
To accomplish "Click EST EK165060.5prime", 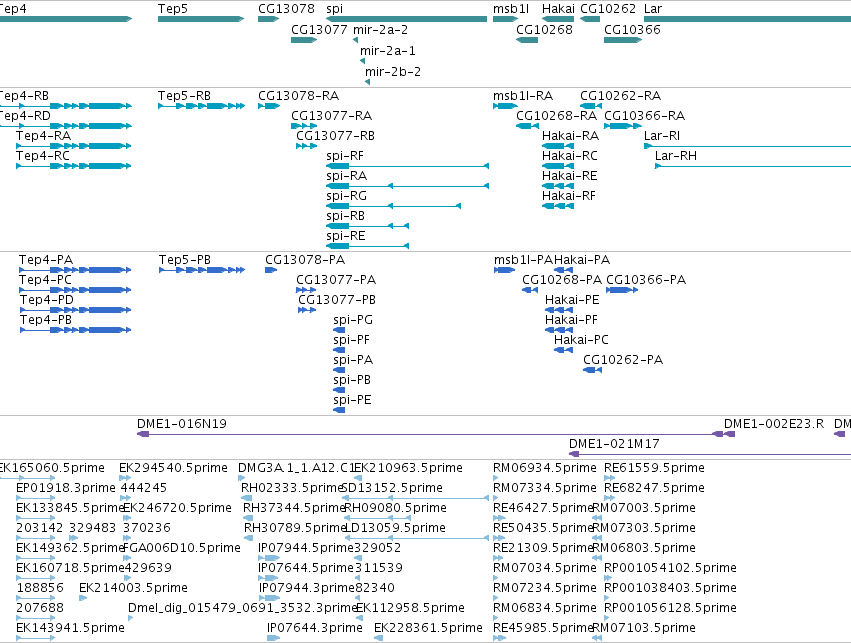I will (52, 468).
